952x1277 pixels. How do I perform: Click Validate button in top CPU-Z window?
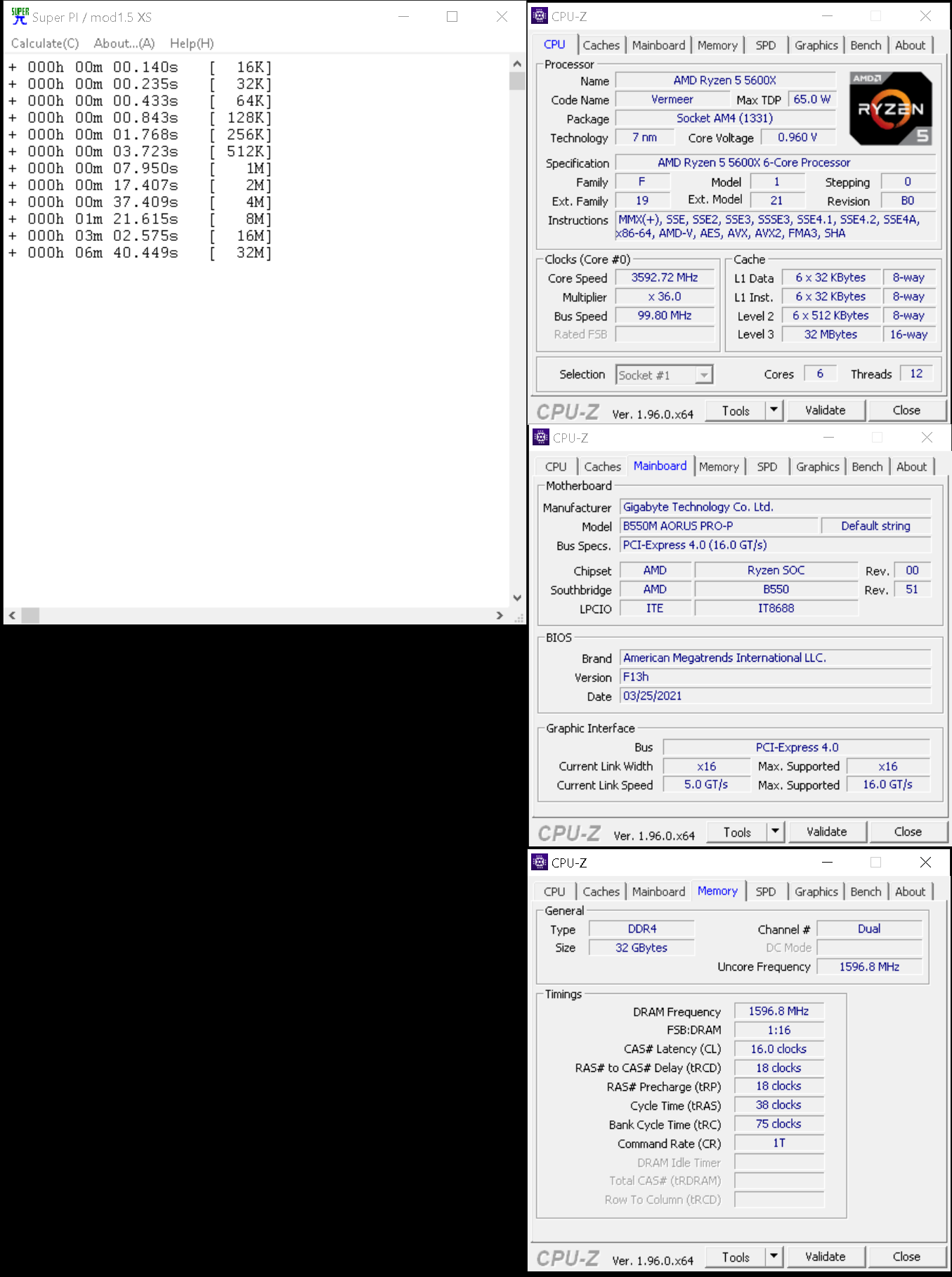coord(826,410)
